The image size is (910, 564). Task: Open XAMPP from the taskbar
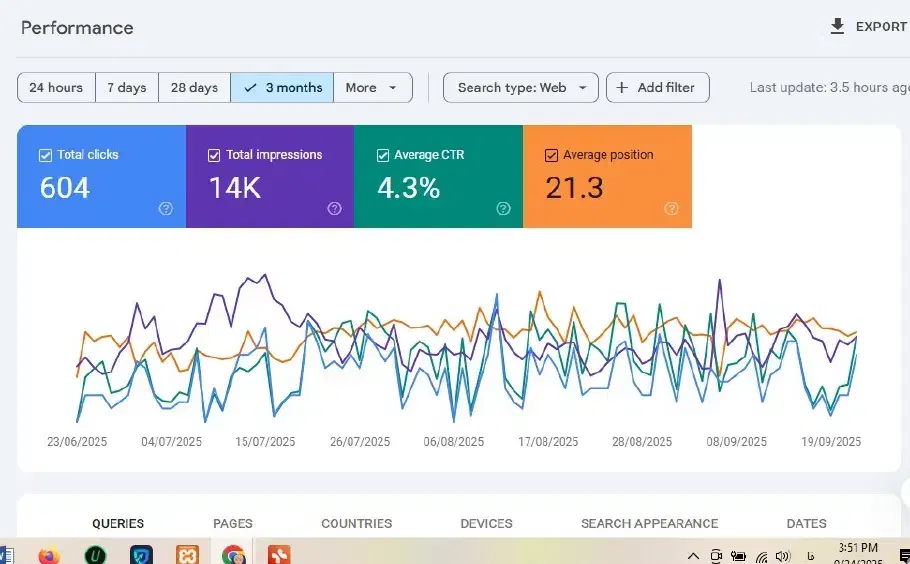[187, 555]
